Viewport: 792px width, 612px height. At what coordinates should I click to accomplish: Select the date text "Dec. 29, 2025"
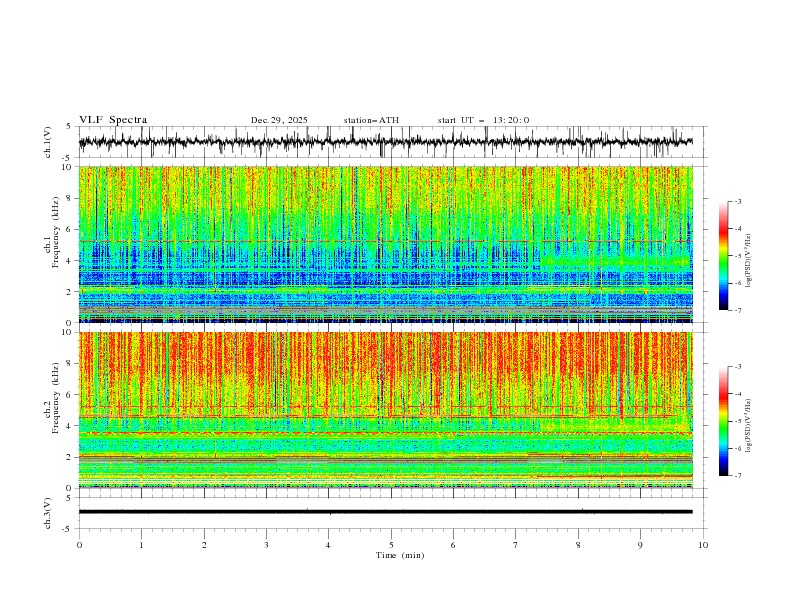click(x=279, y=120)
